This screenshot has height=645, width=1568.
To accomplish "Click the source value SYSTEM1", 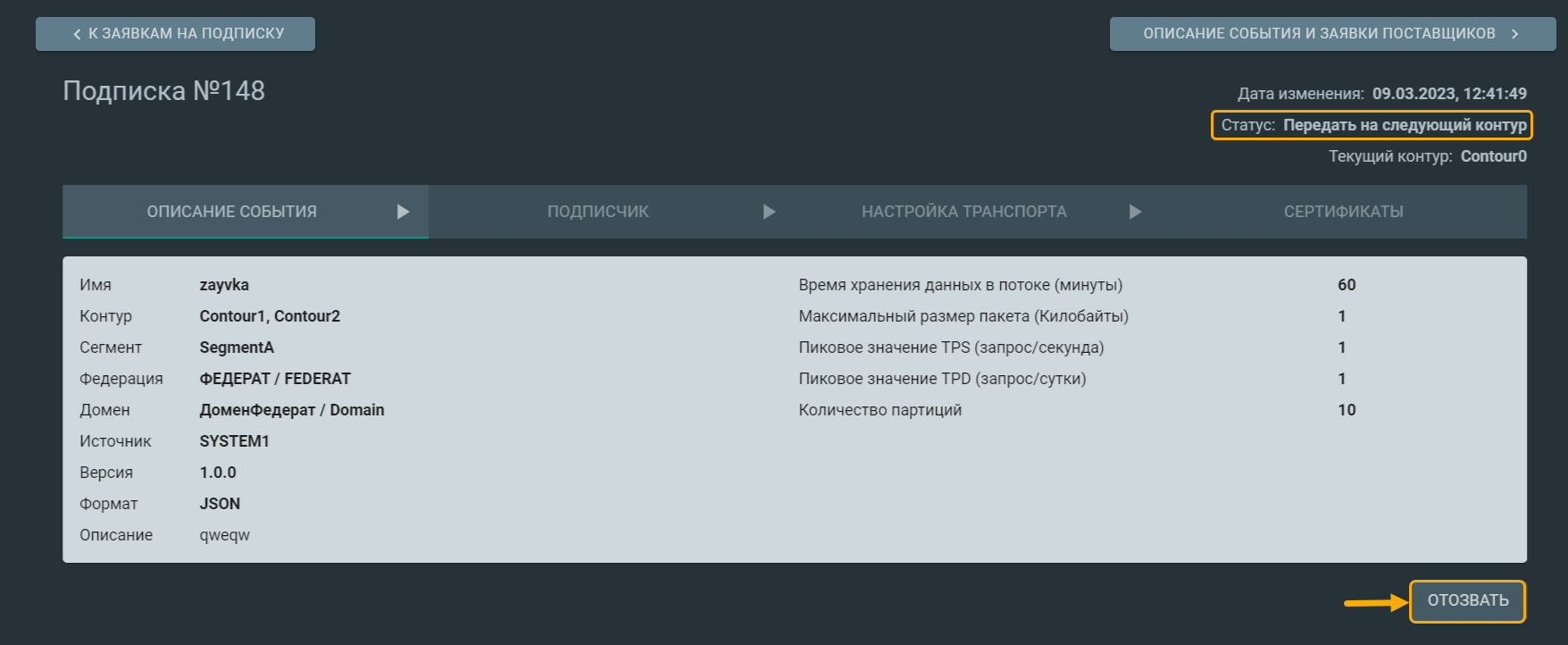I will [x=234, y=441].
